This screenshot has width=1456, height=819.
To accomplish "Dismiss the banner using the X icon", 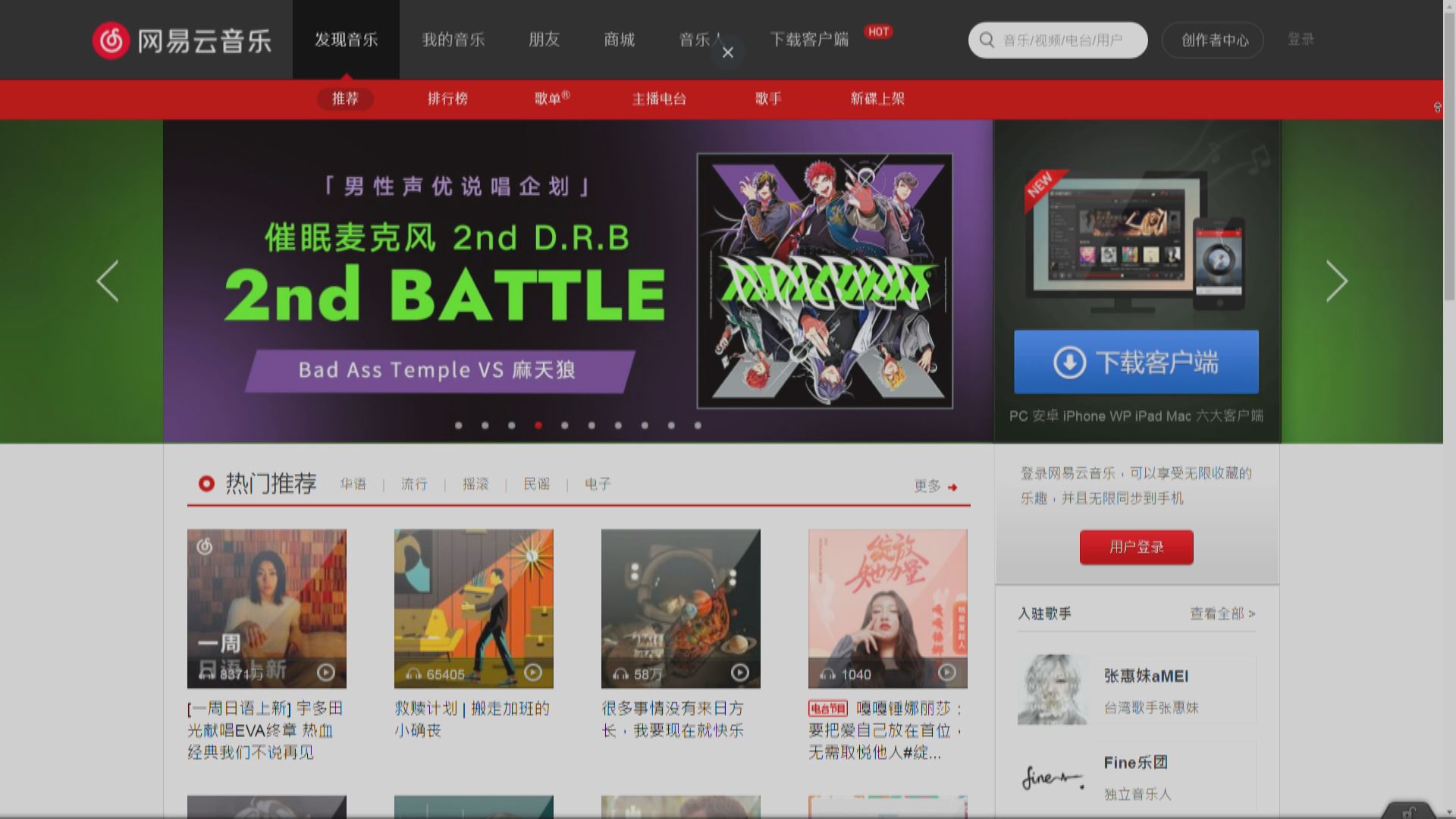I will point(727,52).
